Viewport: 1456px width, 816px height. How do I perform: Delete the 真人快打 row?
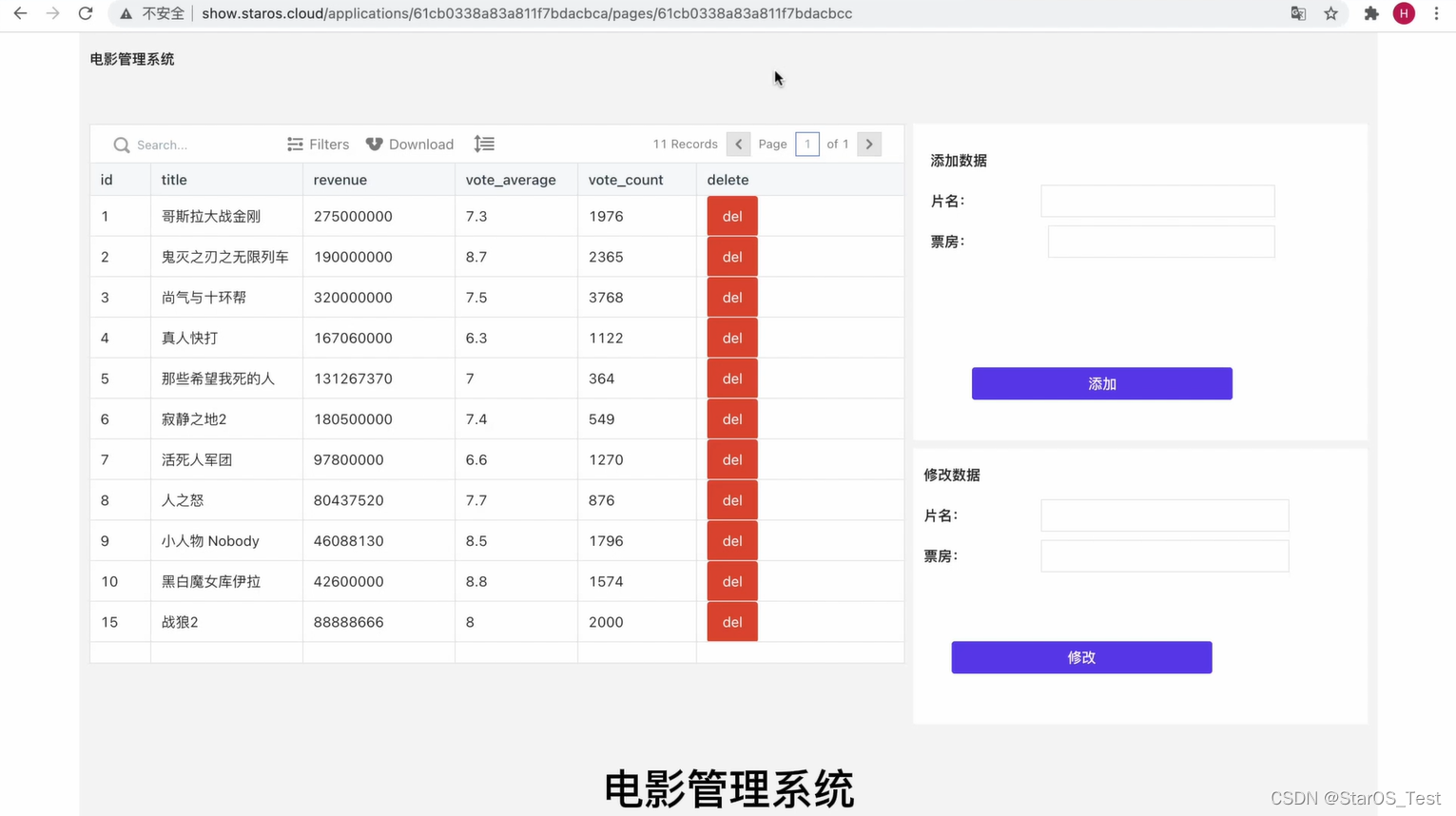[x=732, y=338]
